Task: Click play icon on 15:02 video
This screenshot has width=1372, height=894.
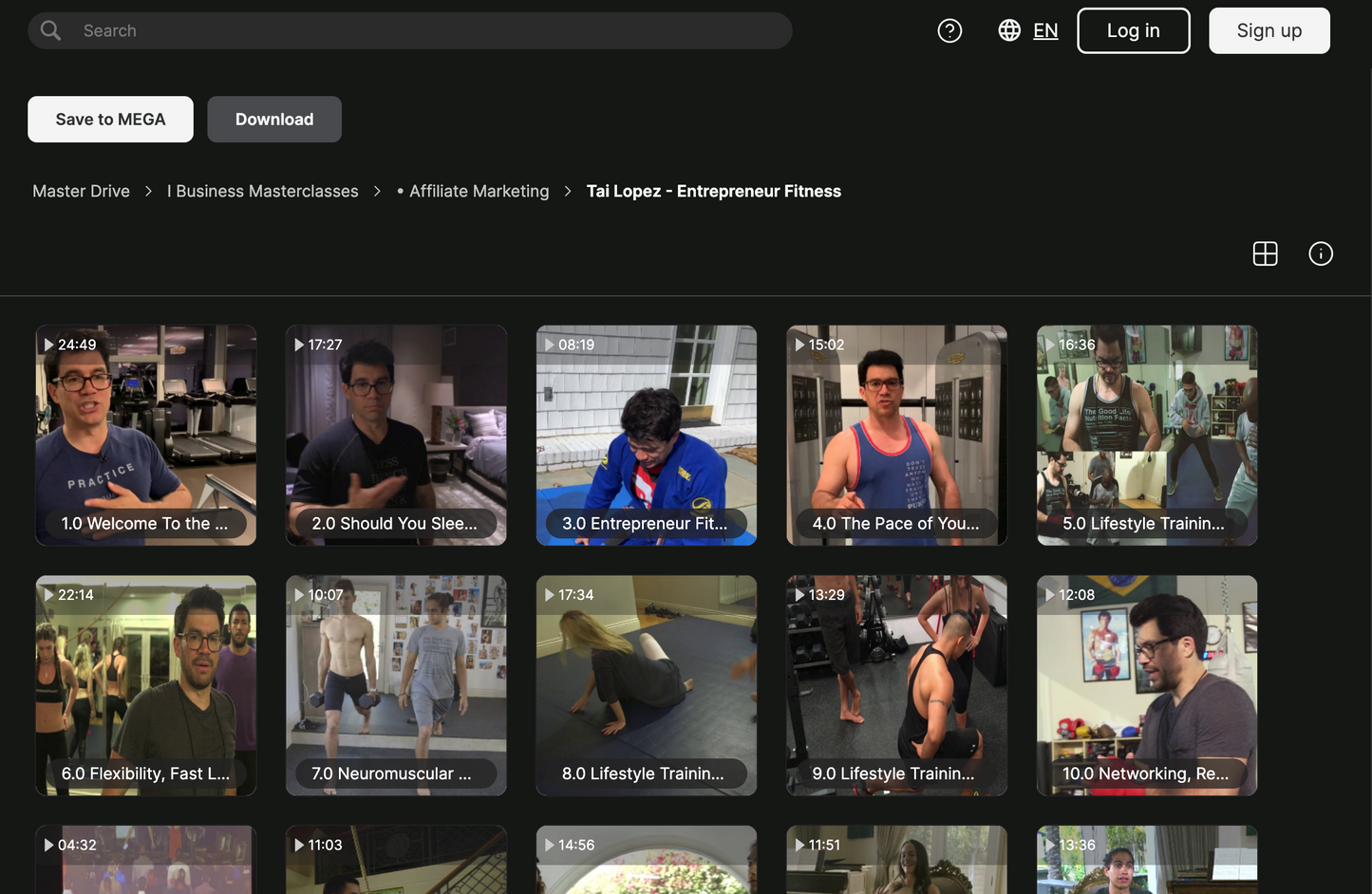Action: point(799,345)
